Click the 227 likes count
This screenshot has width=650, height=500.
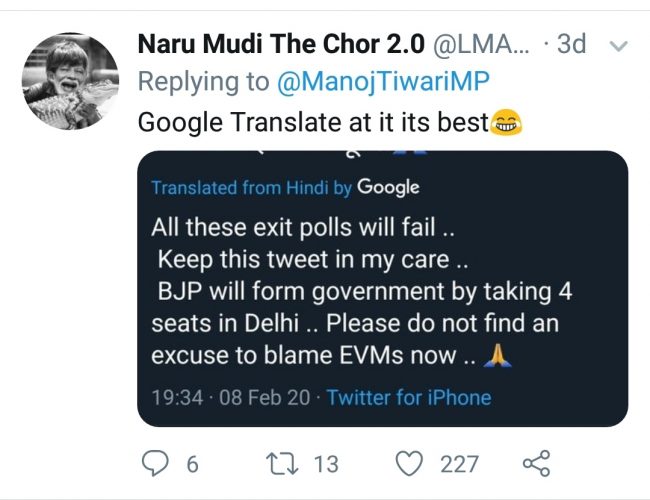(x=460, y=464)
